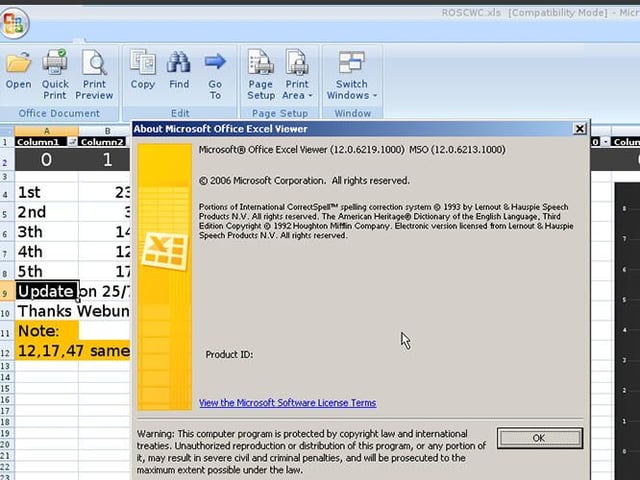Click the Window group label

(353, 113)
